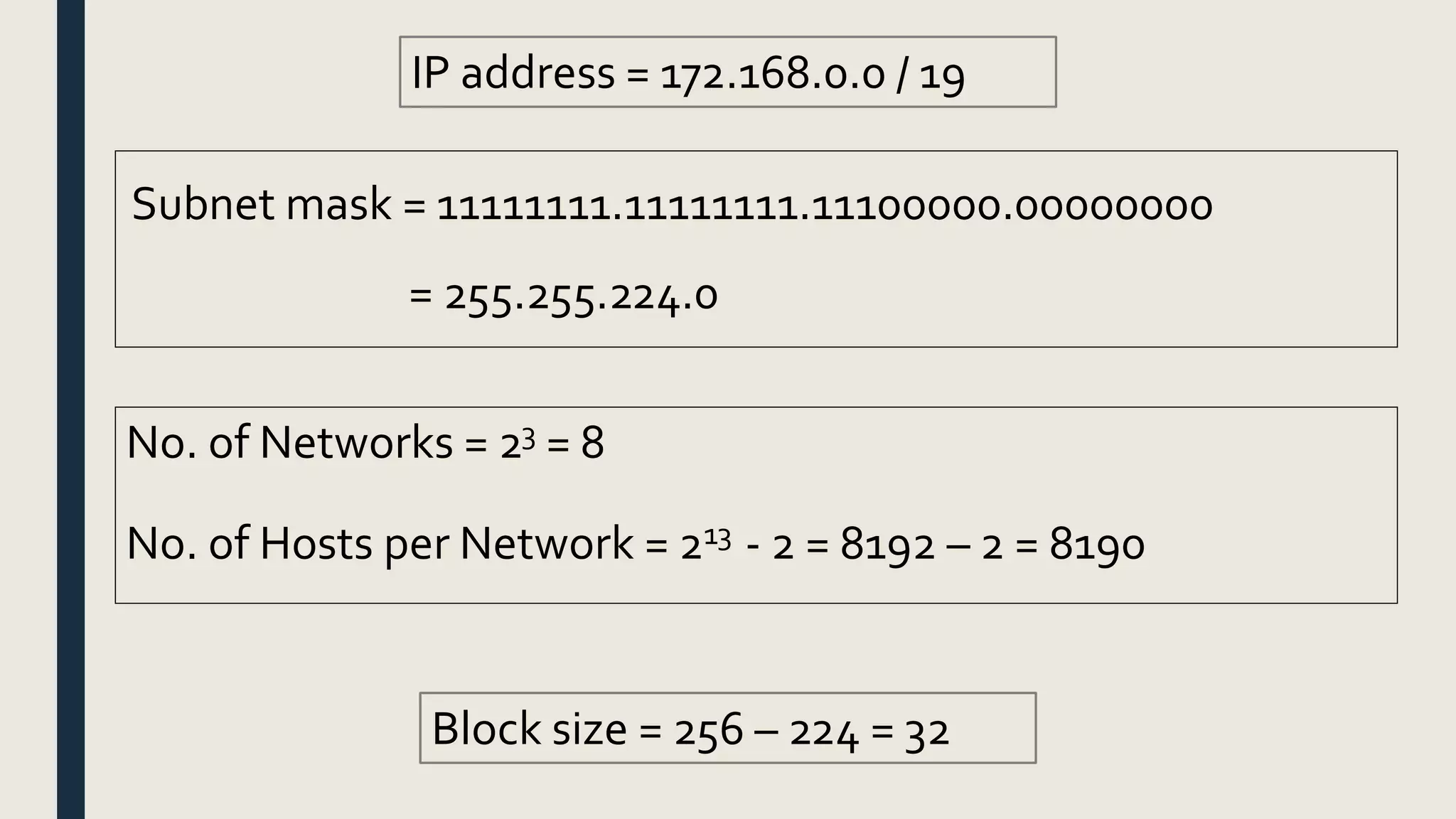Image resolution: width=1456 pixels, height=819 pixels.
Task: Click the /19 prefix length
Action: [931, 75]
